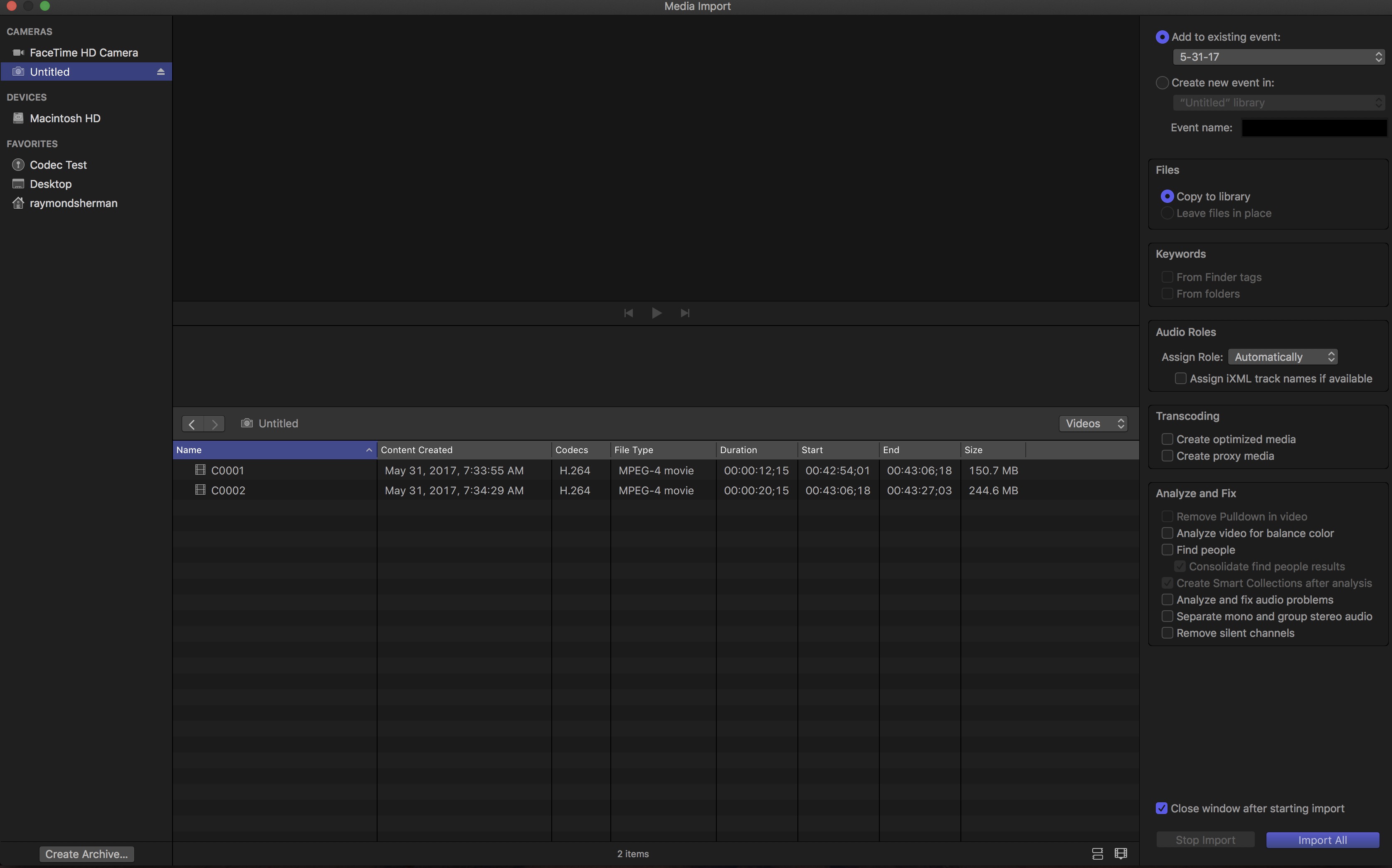Select Create new event in
This screenshot has height=868, width=1392.
click(x=1162, y=83)
